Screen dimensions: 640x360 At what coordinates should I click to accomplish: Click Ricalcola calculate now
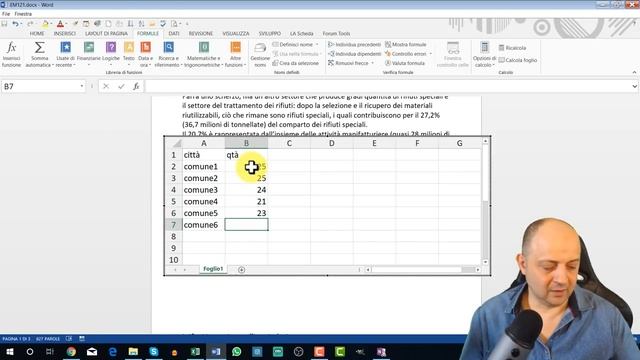pos(512,48)
